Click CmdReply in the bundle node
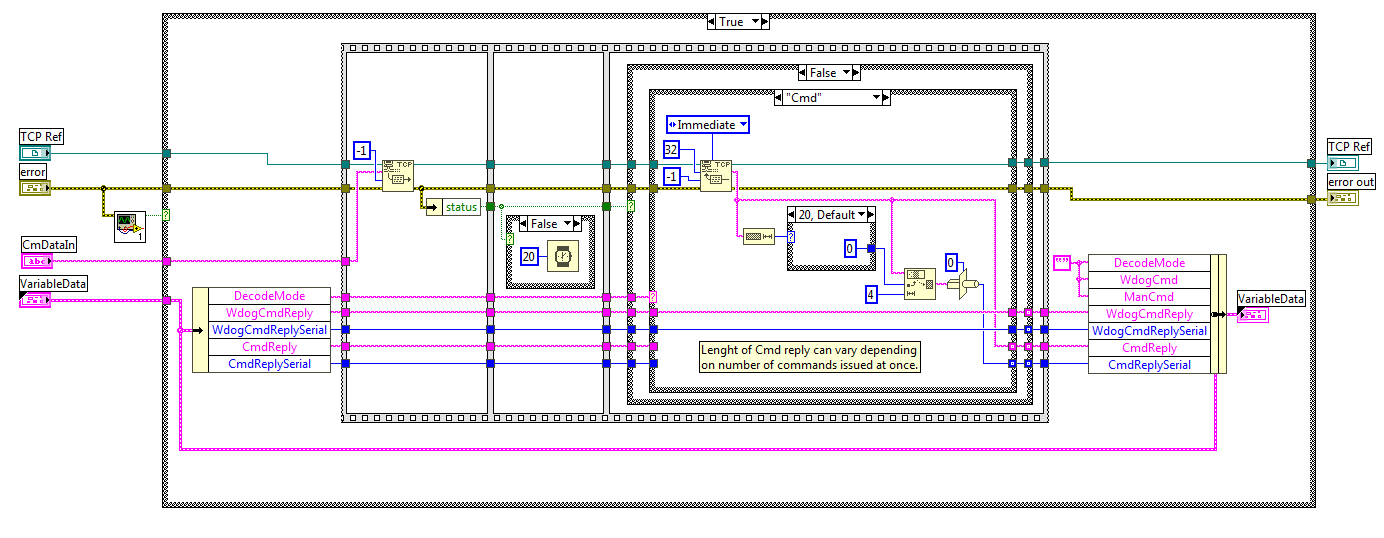This screenshot has width=1384, height=538. (x=1149, y=348)
